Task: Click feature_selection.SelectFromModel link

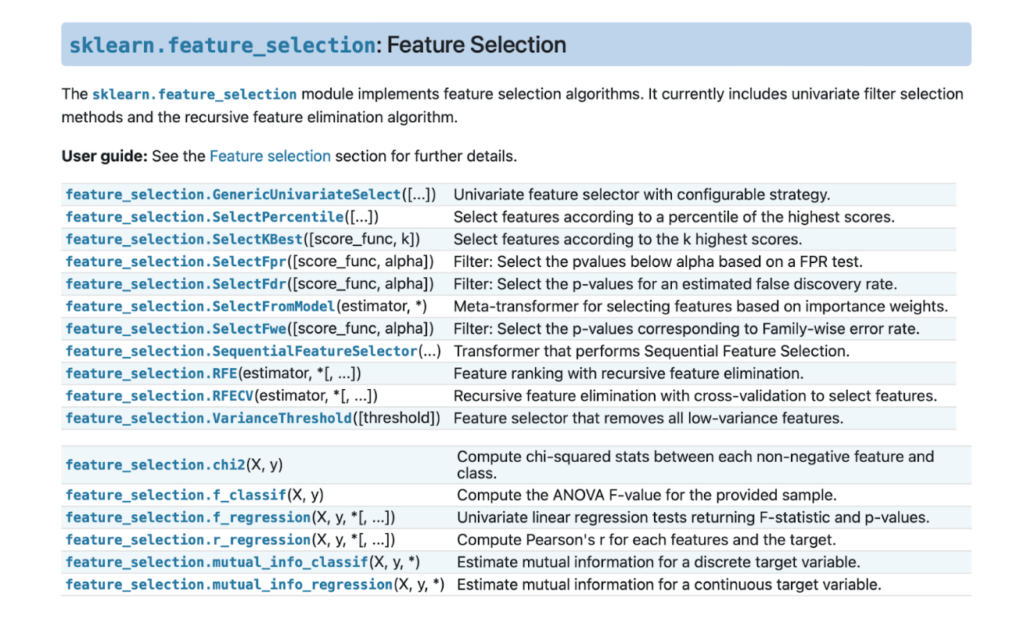Action: [200, 306]
